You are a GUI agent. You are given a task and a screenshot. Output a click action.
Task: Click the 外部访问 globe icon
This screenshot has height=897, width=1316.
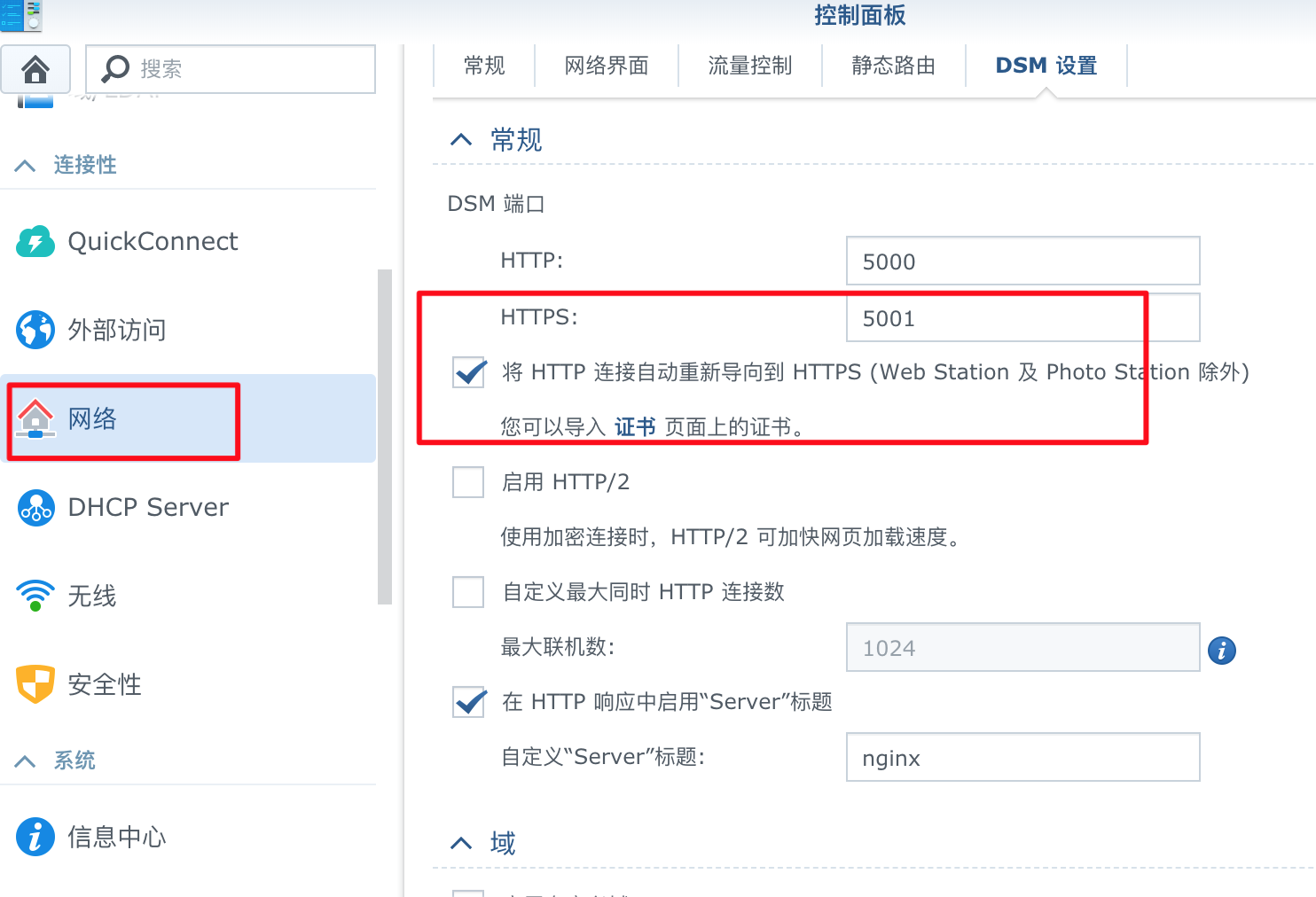pos(35,330)
